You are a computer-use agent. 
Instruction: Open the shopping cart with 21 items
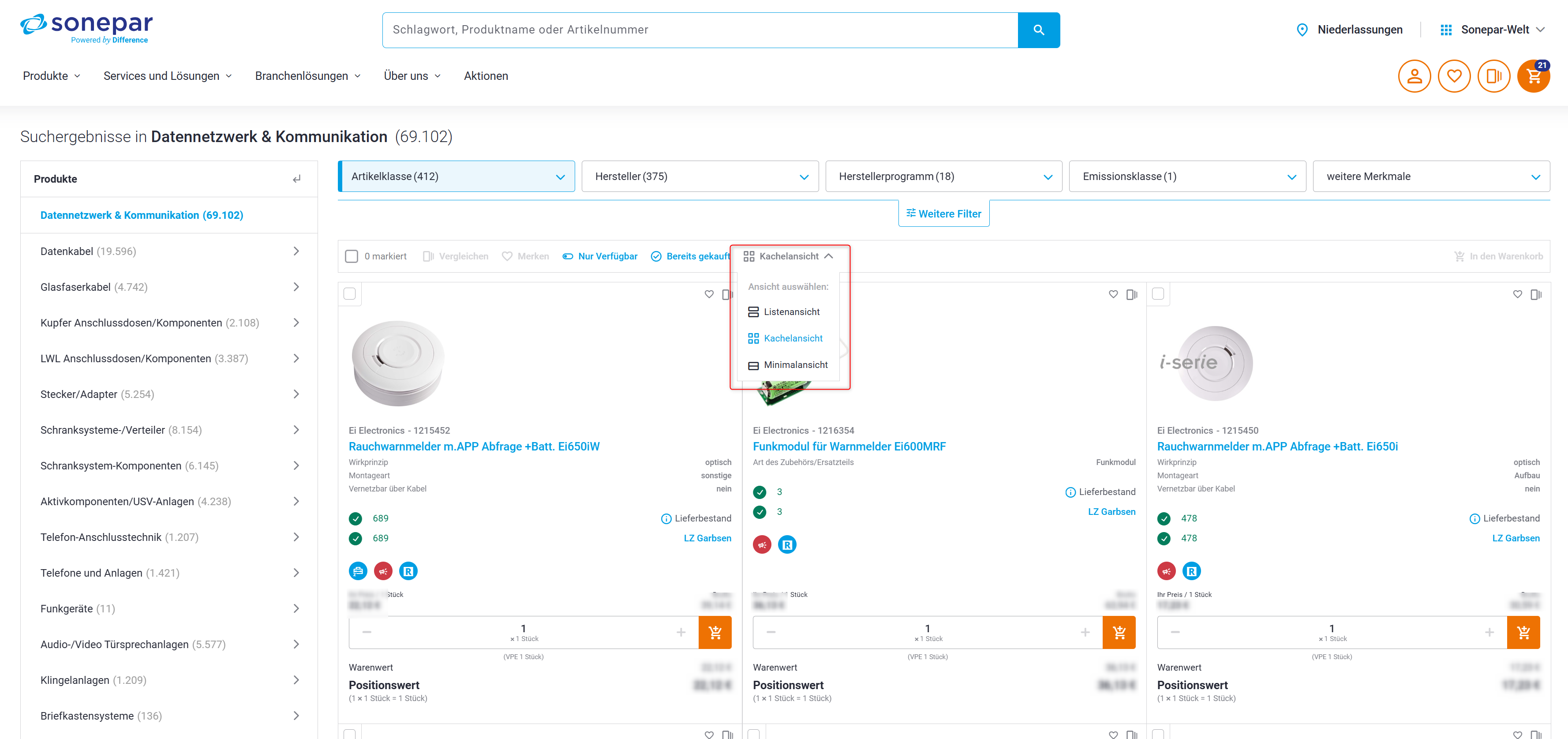(x=1533, y=76)
